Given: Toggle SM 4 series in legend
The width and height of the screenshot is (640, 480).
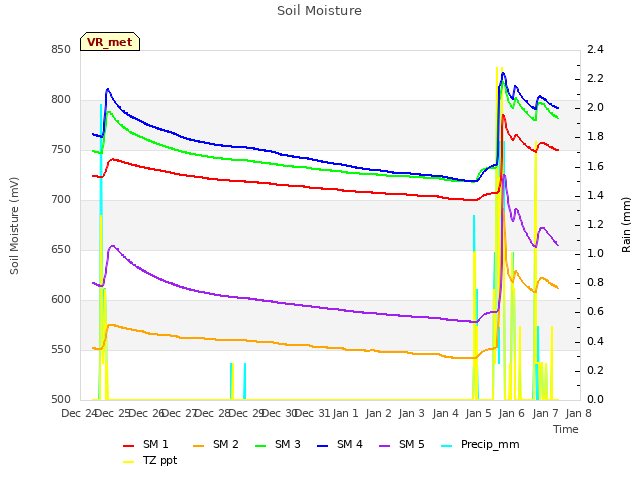Looking at the screenshot, I should pyautogui.click(x=340, y=444).
